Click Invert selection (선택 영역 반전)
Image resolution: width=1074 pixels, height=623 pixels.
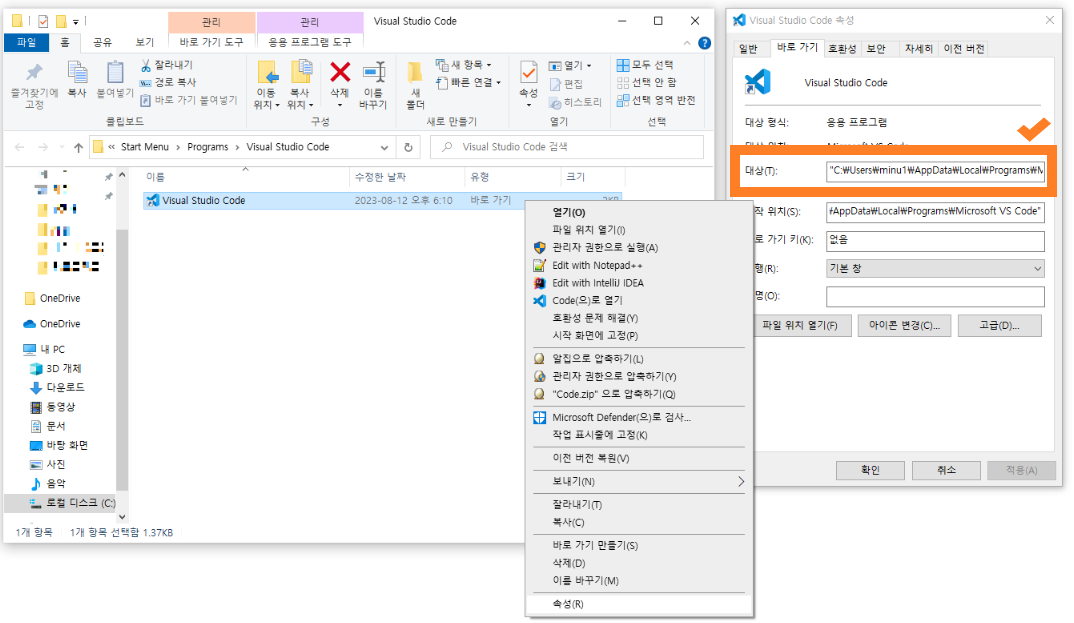click(655, 100)
